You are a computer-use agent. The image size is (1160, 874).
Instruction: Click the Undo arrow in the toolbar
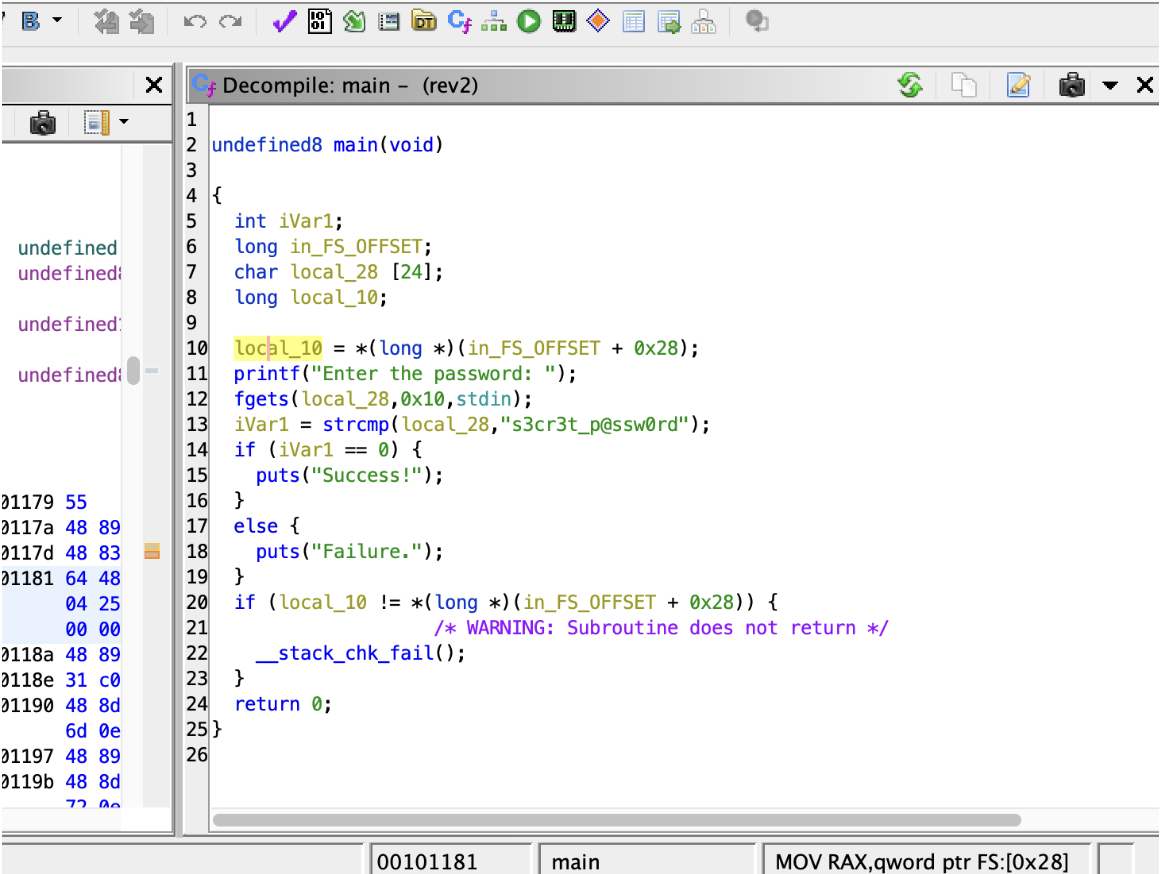[x=195, y=21]
